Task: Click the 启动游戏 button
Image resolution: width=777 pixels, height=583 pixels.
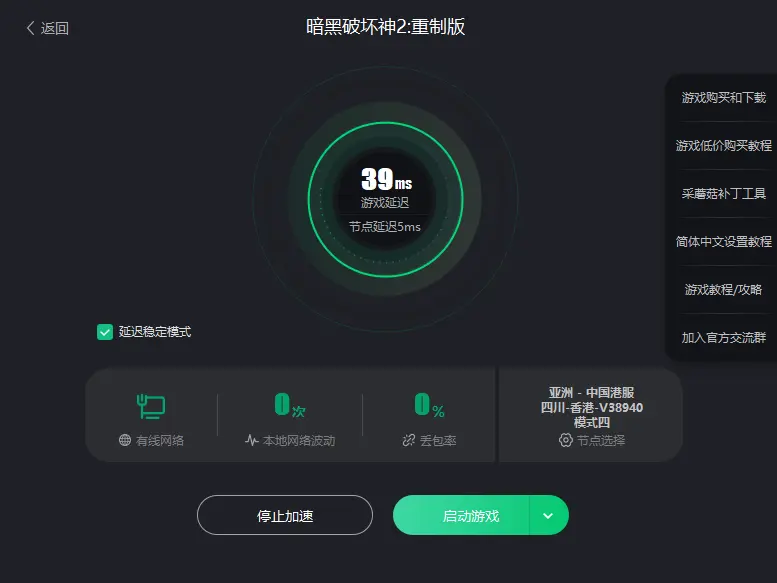Action: [461, 516]
